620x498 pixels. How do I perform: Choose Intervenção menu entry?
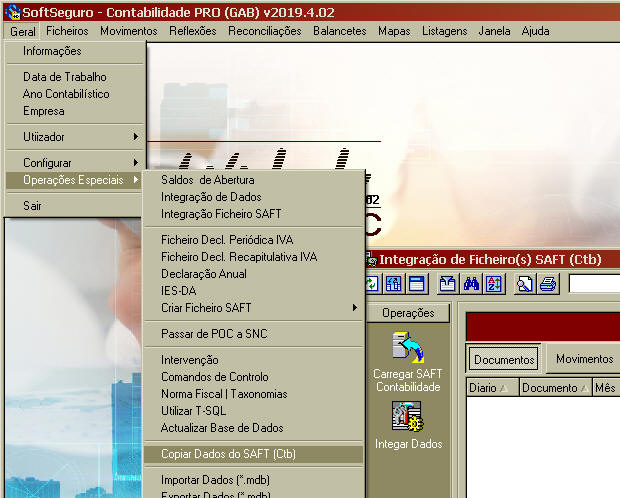click(253, 360)
